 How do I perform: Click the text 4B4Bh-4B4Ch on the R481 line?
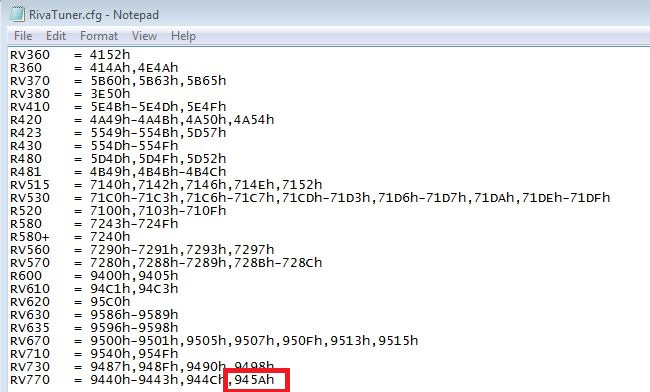pos(182,172)
